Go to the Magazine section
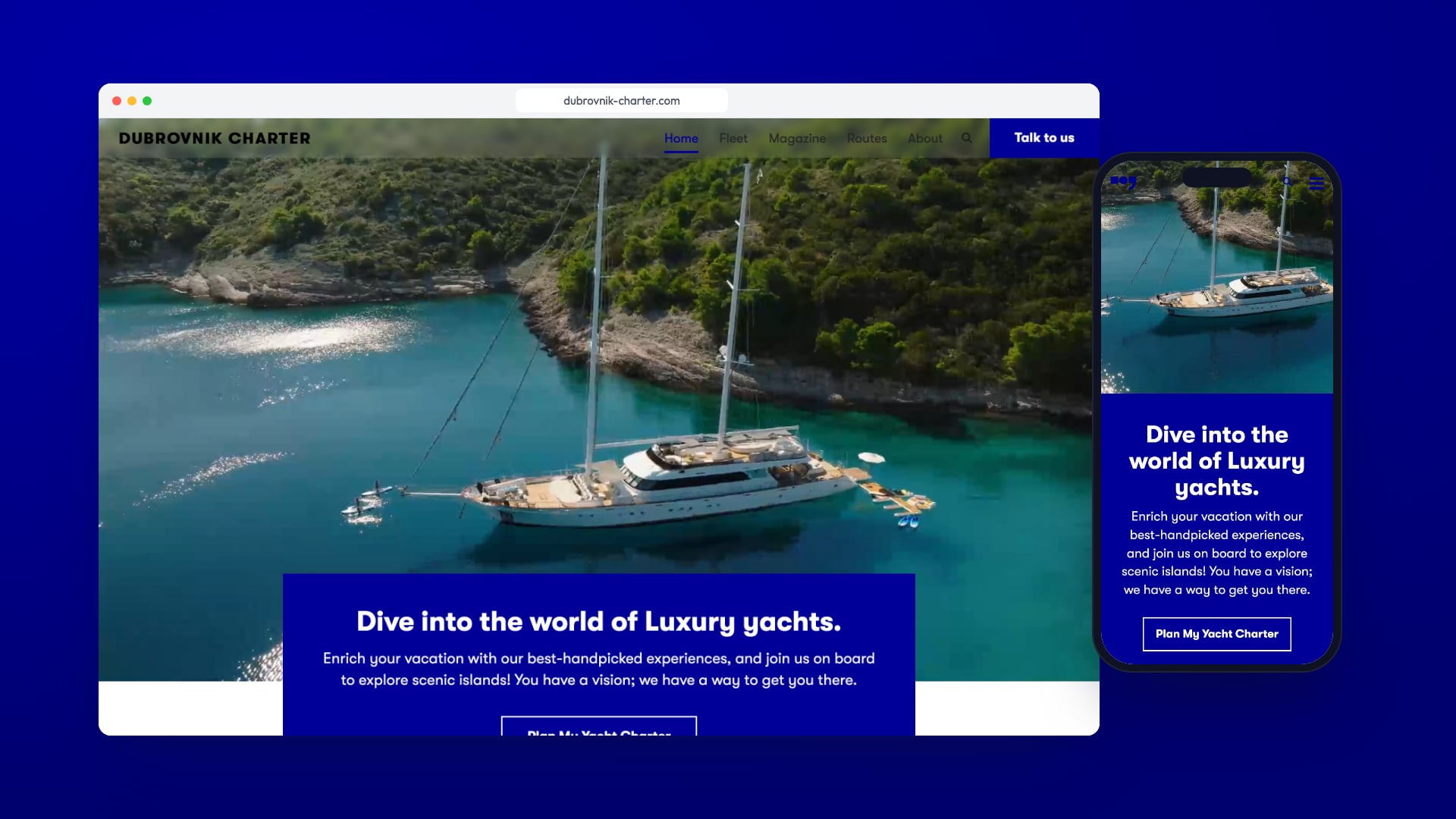The width and height of the screenshot is (1456, 819). click(x=797, y=138)
